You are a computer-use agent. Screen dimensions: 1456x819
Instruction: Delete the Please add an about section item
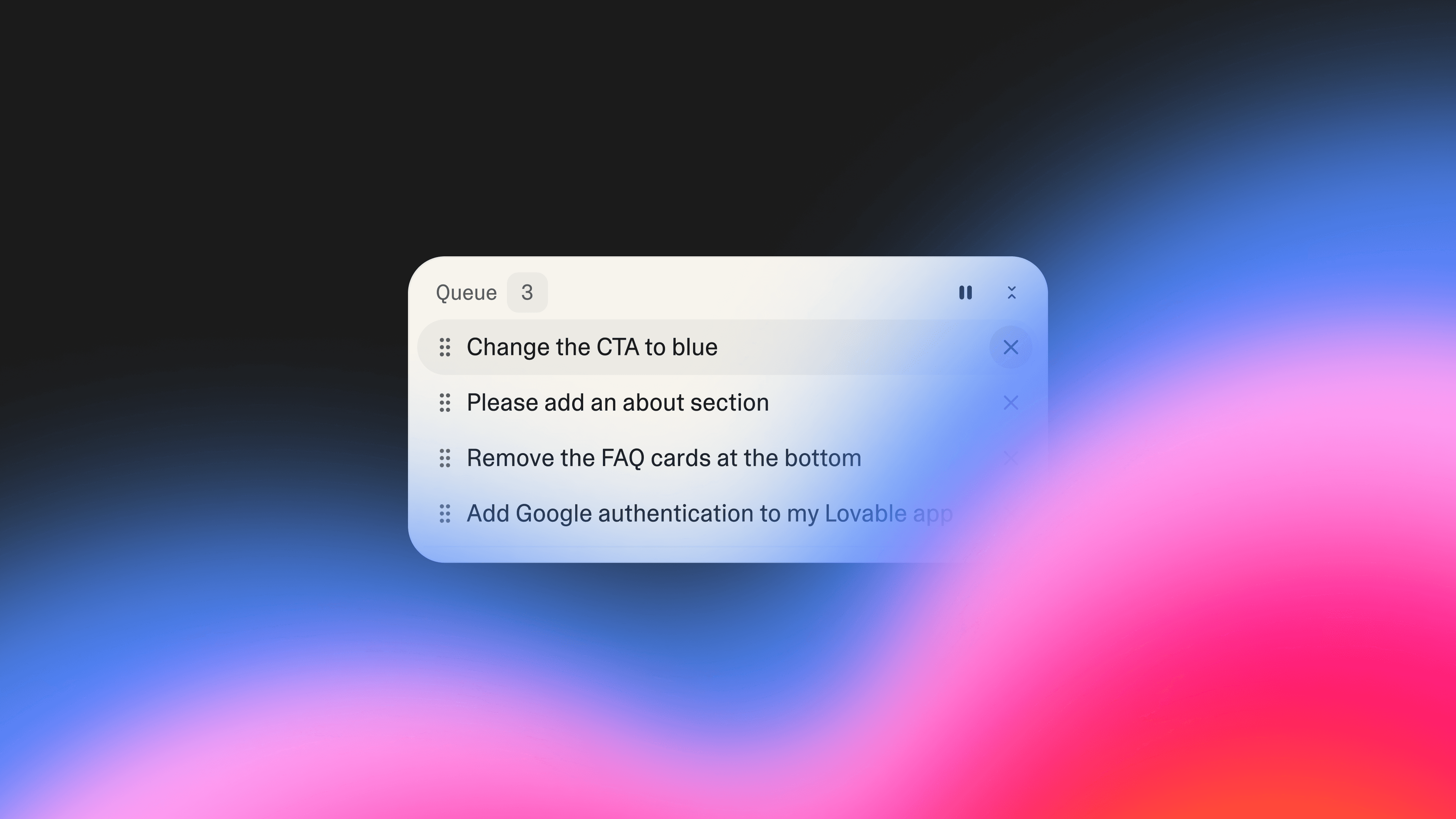point(1010,402)
